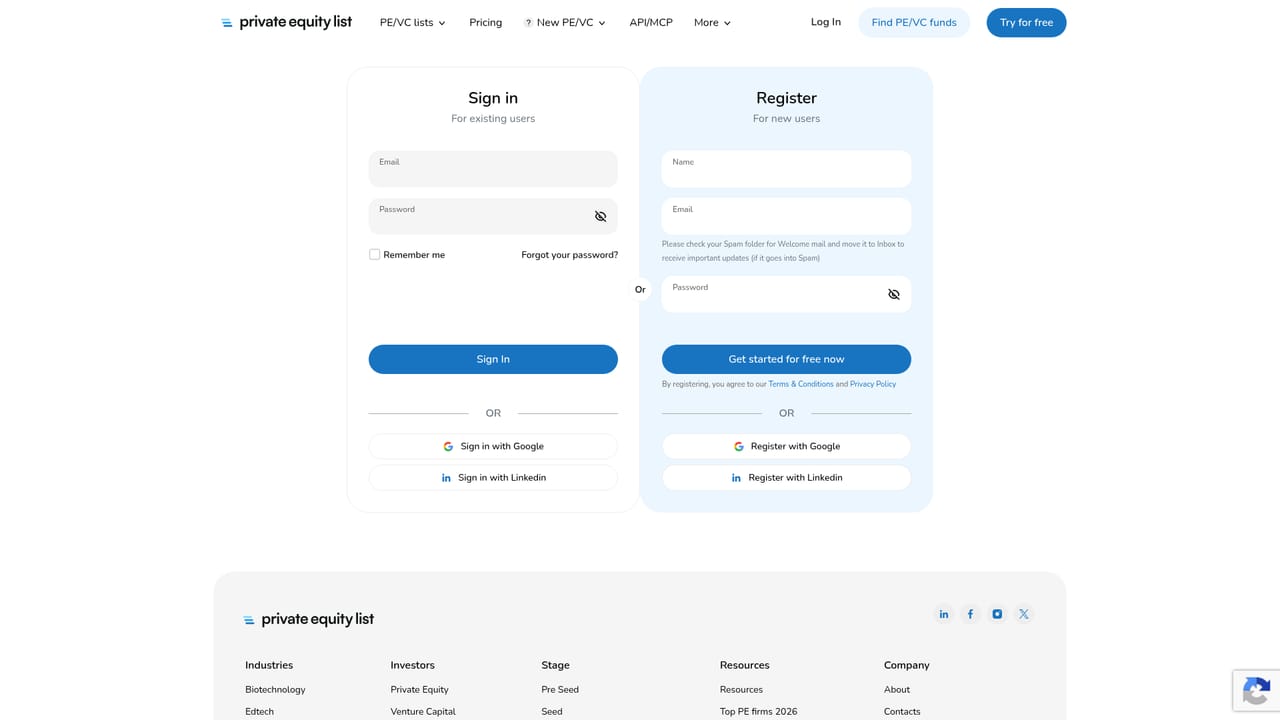Click Log In in the header
This screenshot has width=1280, height=720.
click(826, 22)
